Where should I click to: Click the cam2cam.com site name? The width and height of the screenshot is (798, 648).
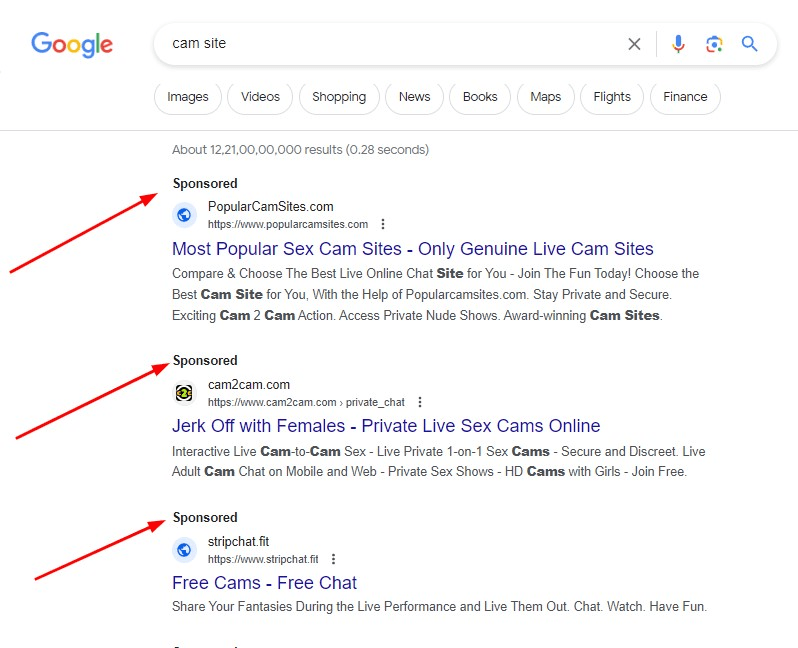(249, 384)
